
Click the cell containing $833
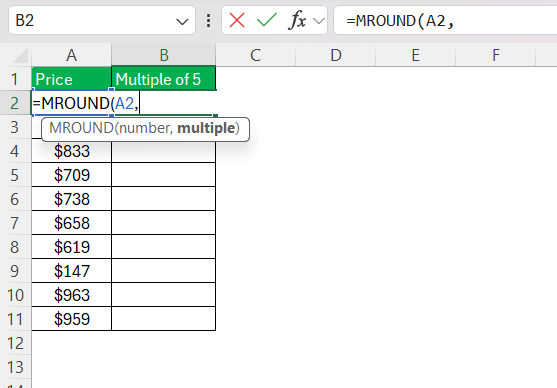coord(71,151)
